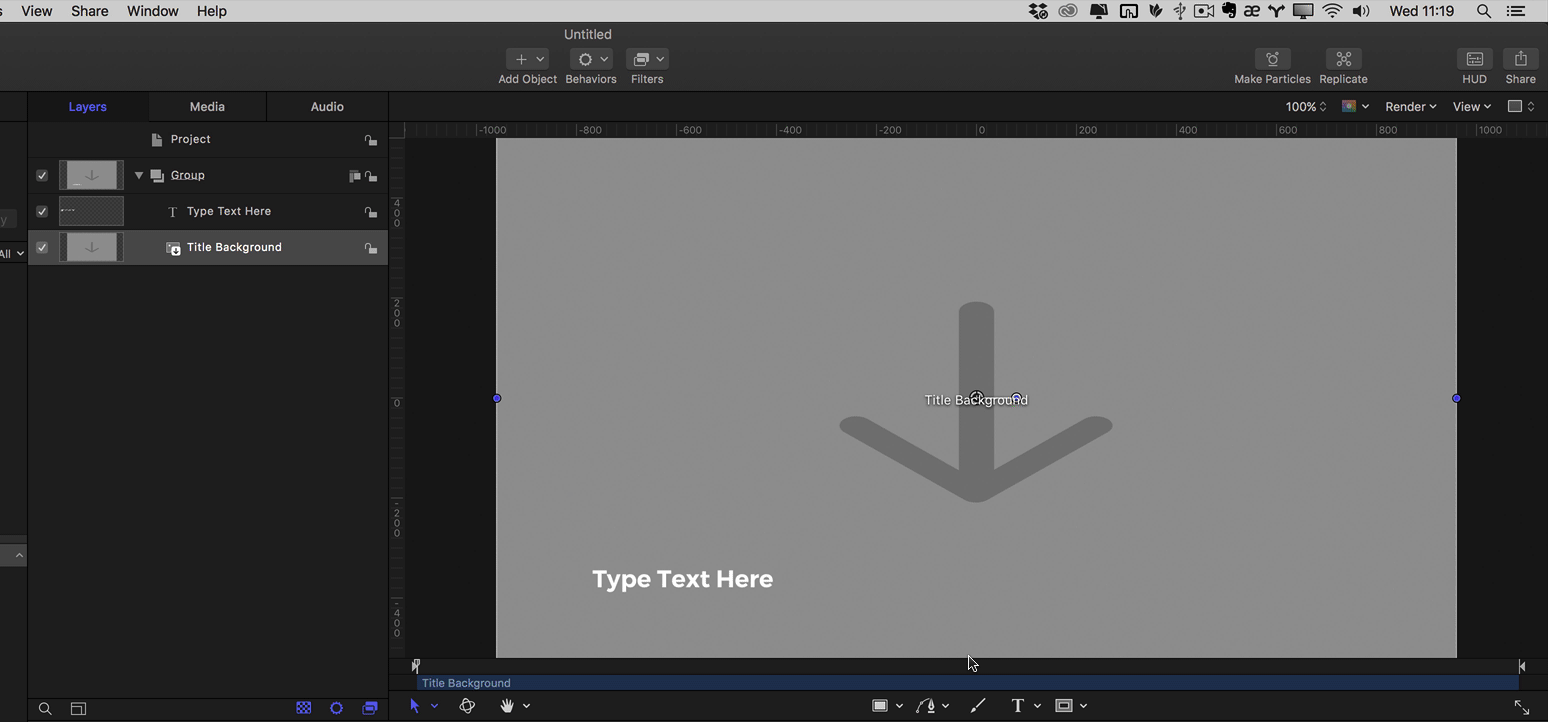Click Type Text Here on canvas
Viewport: 1548px width, 722px height.
pyautogui.click(x=683, y=579)
